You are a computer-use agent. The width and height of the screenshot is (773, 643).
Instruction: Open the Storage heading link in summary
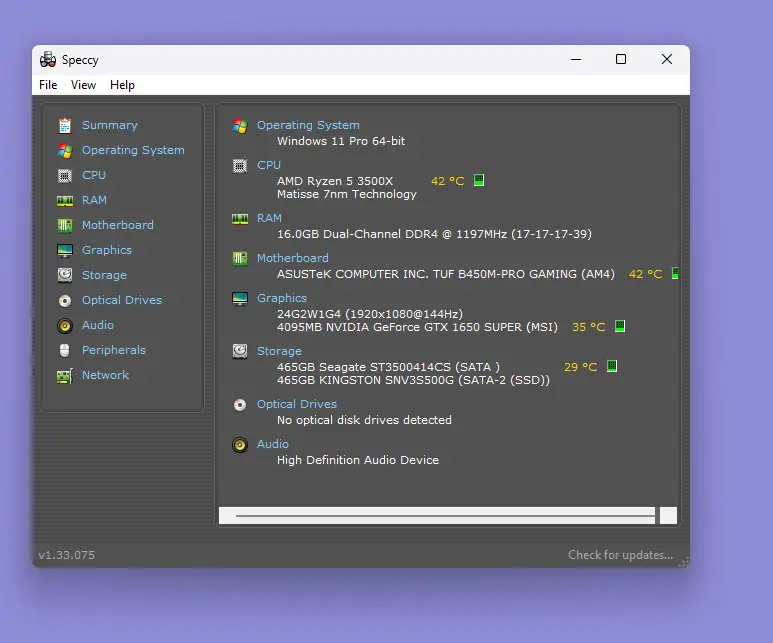coord(279,351)
